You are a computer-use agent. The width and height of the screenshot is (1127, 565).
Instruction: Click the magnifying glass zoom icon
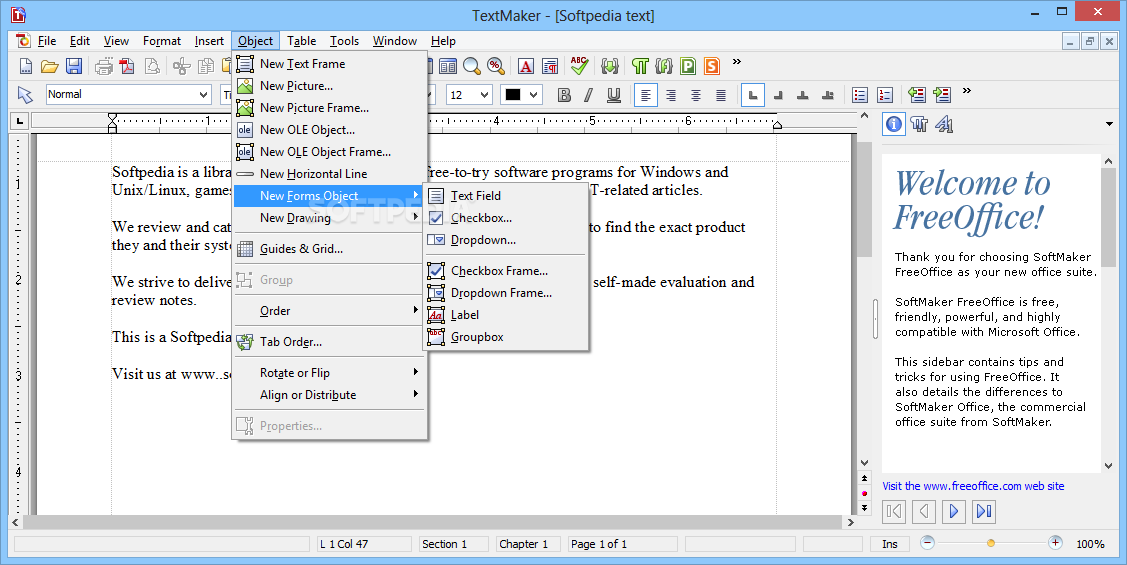[x=472, y=67]
